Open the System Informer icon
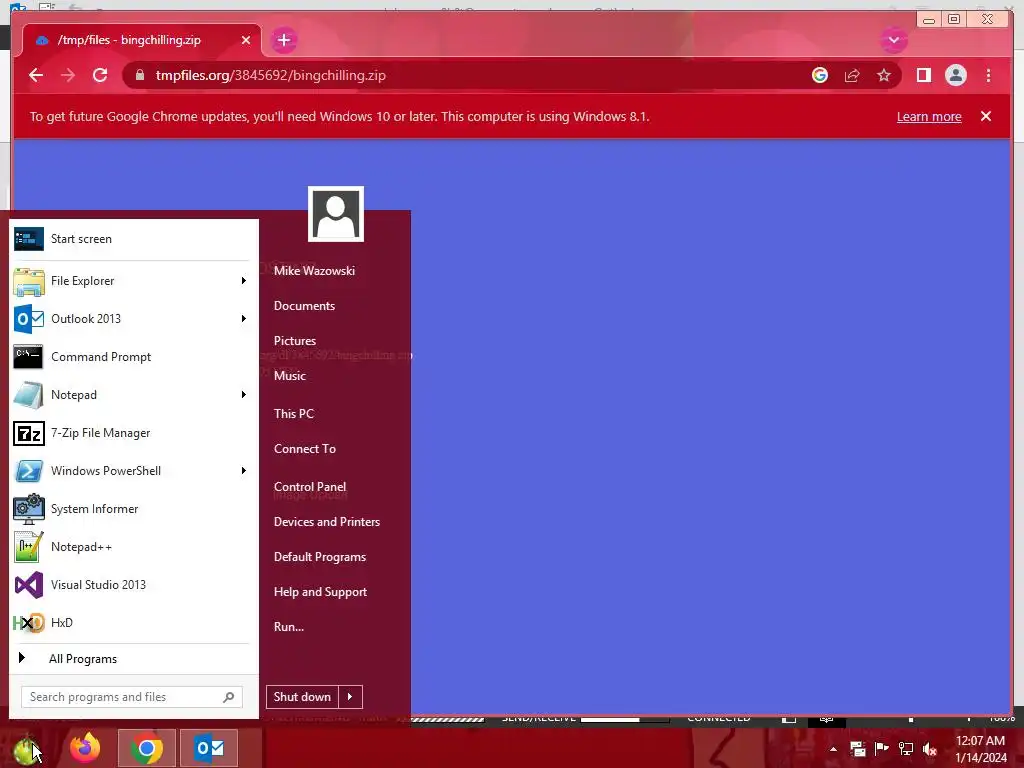The width and height of the screenshot is (1024, 768). click(x=29, y=509)
